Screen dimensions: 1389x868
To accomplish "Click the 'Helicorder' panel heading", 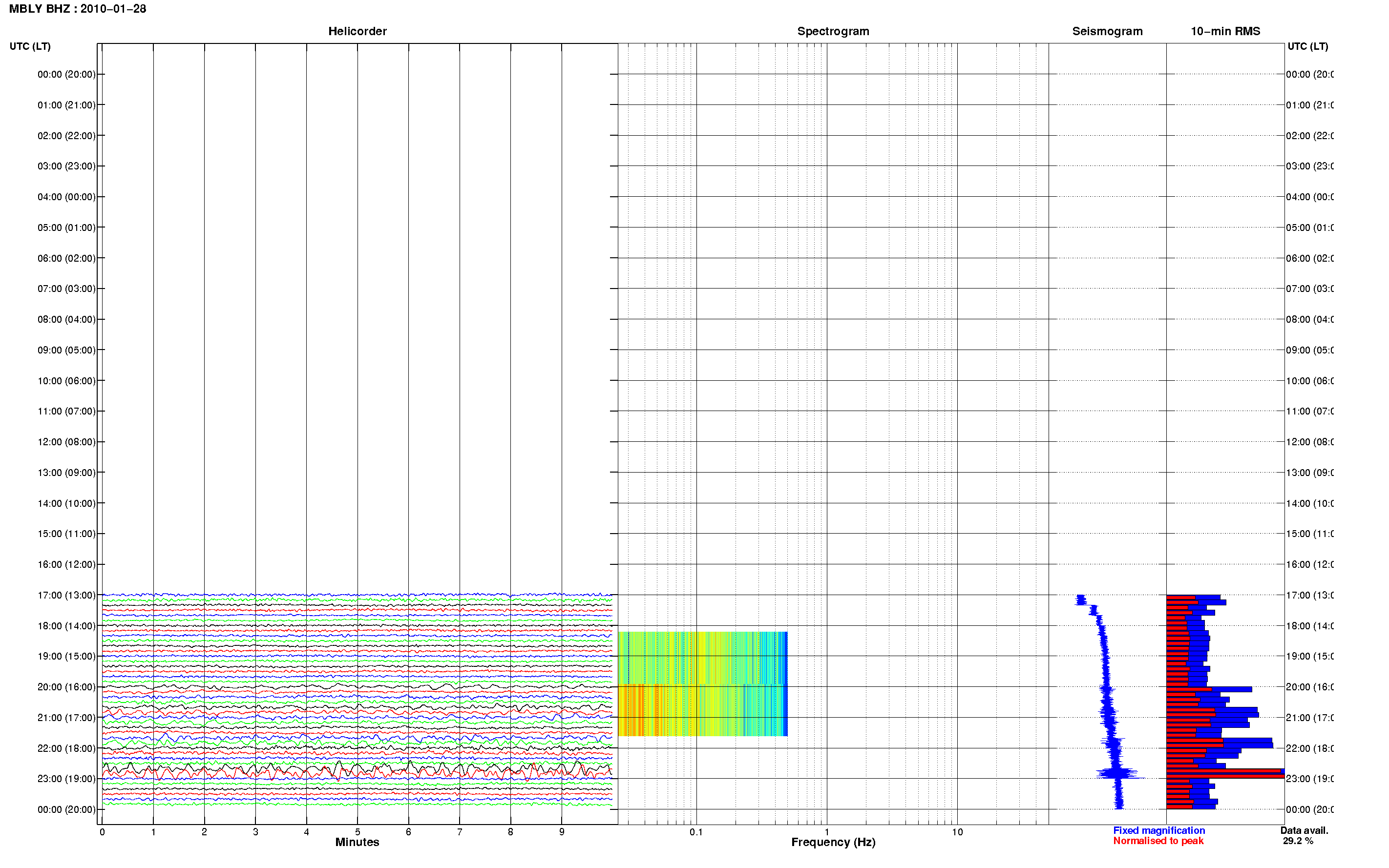I will tap(357, 31).
